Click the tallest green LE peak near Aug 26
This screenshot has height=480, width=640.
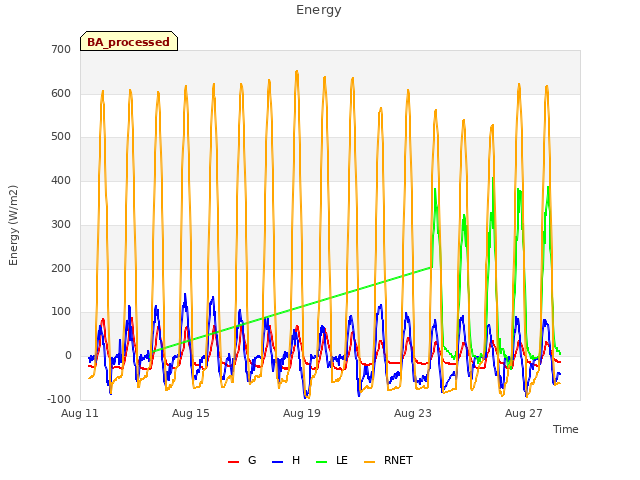pos(493,178)
